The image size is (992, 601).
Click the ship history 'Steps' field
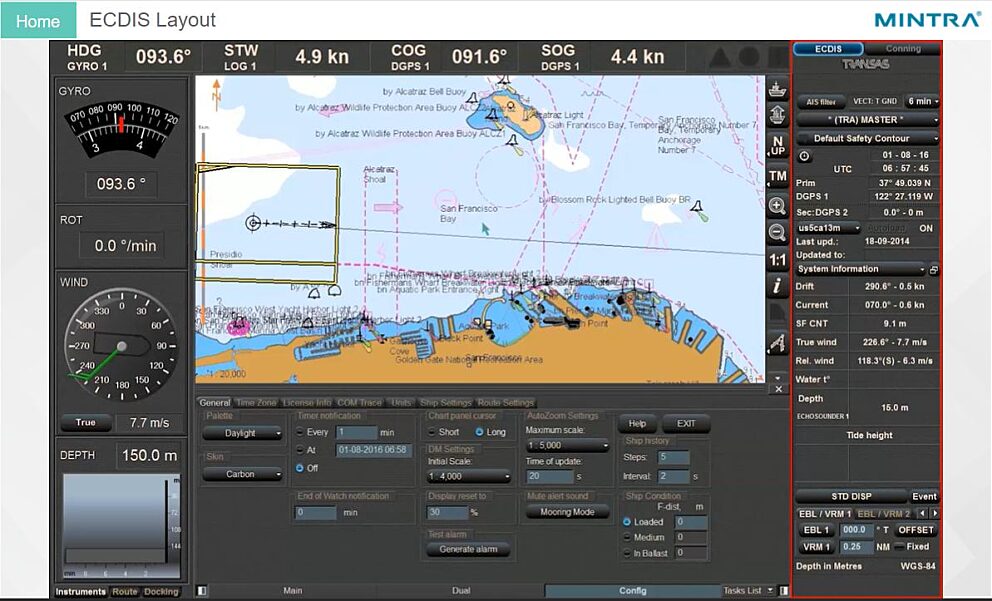click(x=673, y=457)
